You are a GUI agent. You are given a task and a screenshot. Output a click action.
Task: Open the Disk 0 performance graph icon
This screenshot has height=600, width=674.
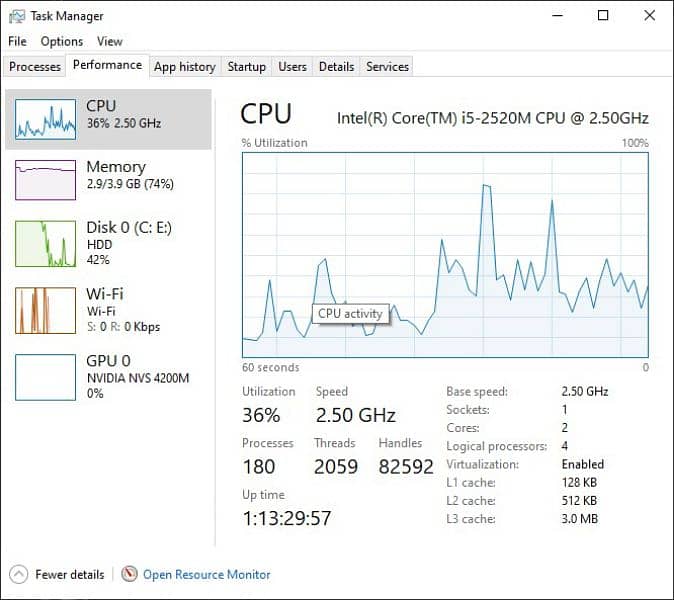(x=45, y=243)
